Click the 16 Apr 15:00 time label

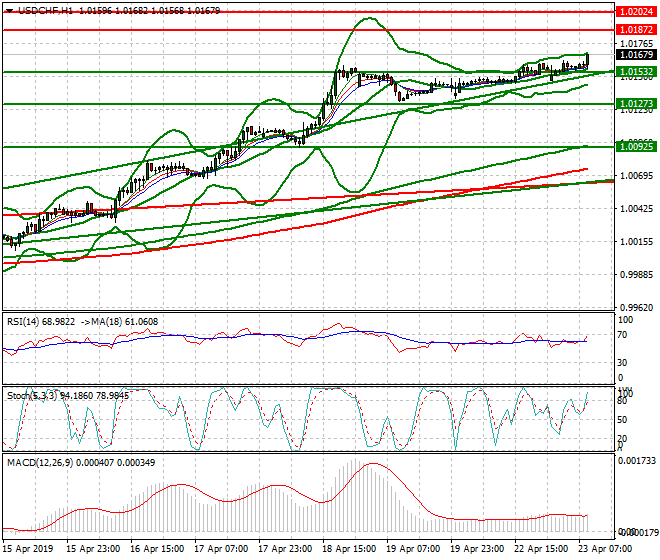(157, 549)
